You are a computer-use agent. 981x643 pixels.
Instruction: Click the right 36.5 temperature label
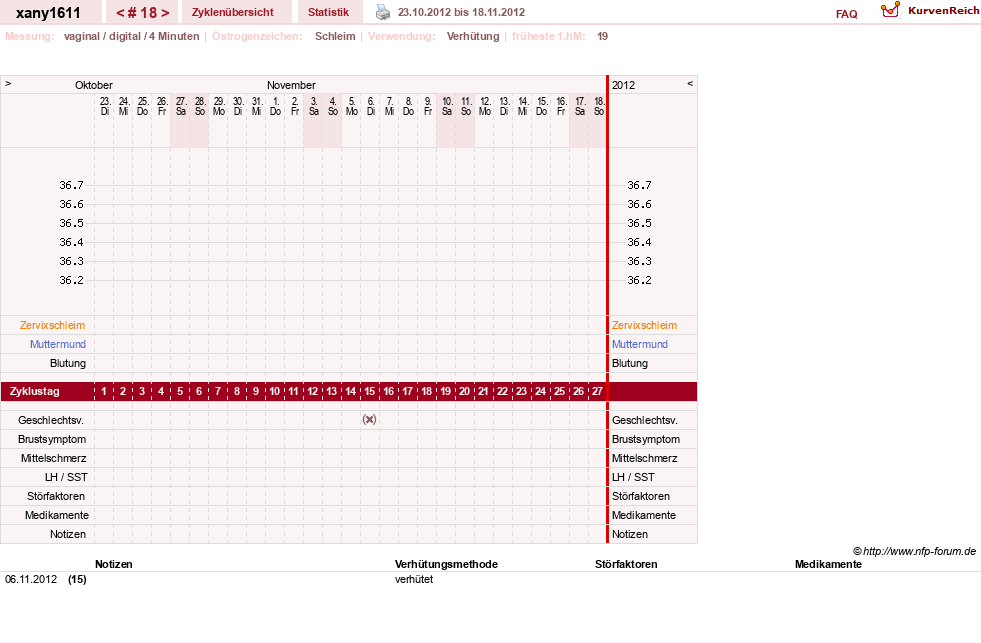coord(639,223)
